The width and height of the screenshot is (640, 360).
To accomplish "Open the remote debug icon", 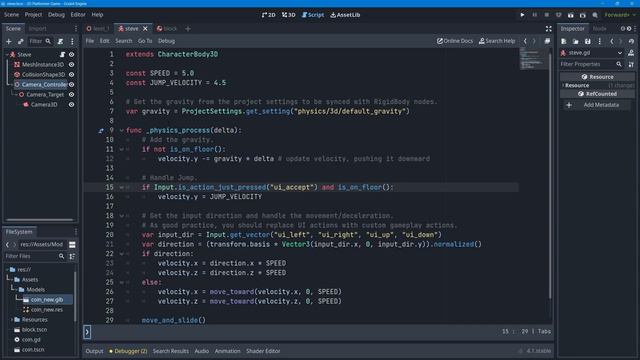I will [x=558, y=15].
